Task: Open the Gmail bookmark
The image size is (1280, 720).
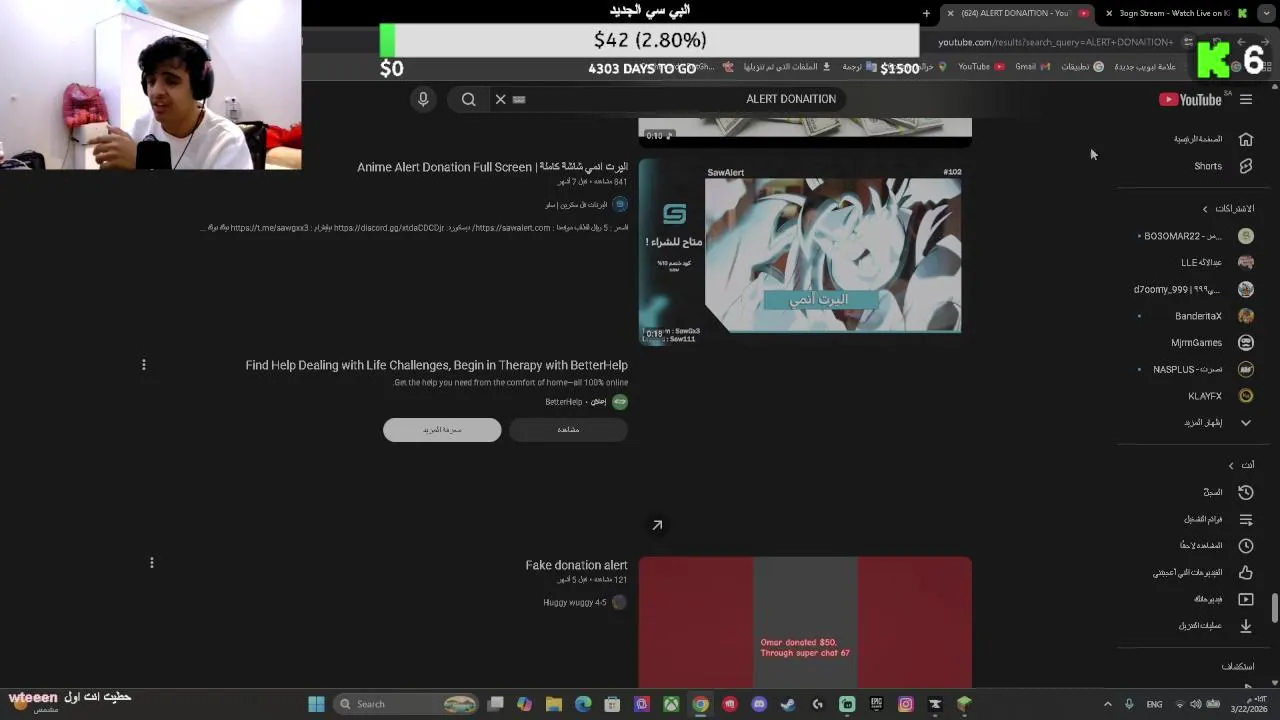Action: [x=1032, y=67]
